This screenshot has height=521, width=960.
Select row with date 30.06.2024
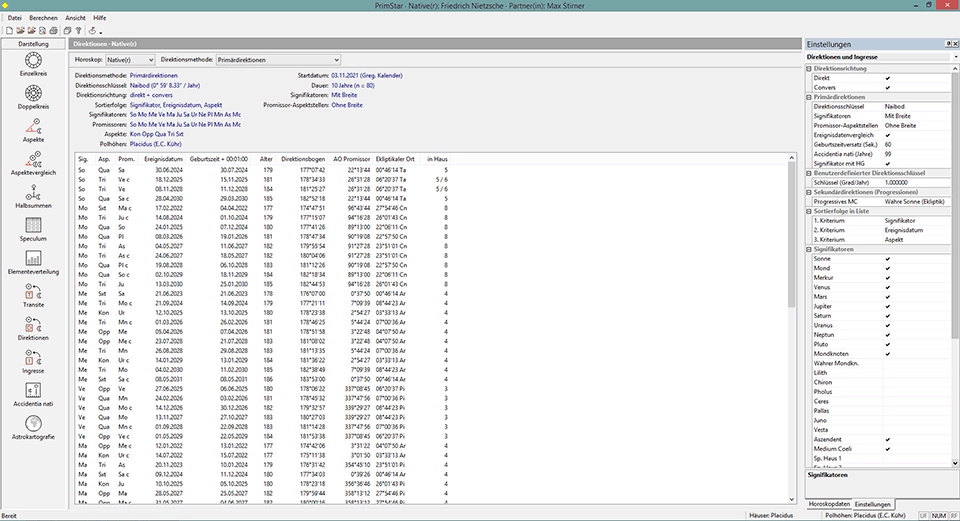pyautogui.click(x=262, y=170)
